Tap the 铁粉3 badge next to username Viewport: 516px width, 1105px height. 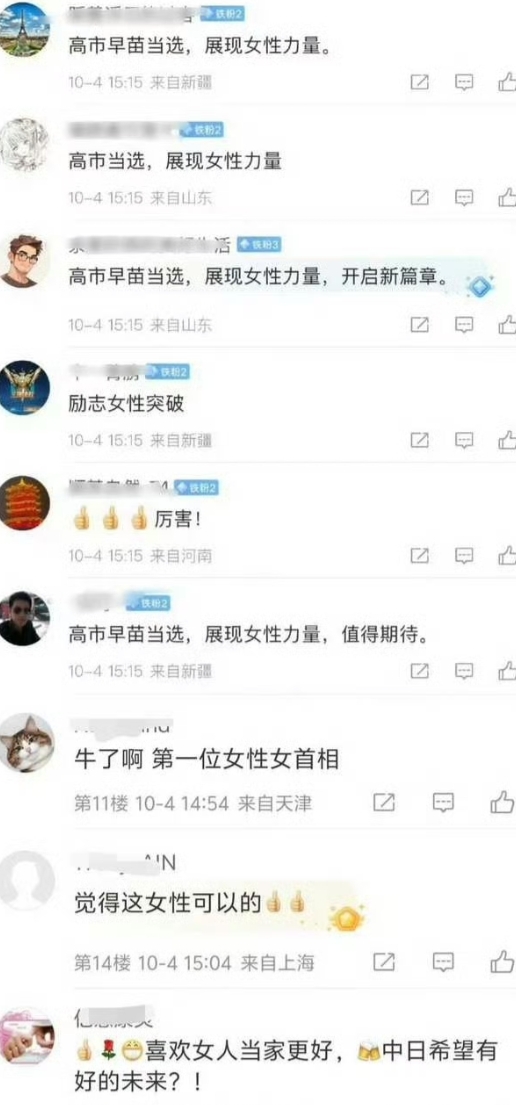click(259, 245)
